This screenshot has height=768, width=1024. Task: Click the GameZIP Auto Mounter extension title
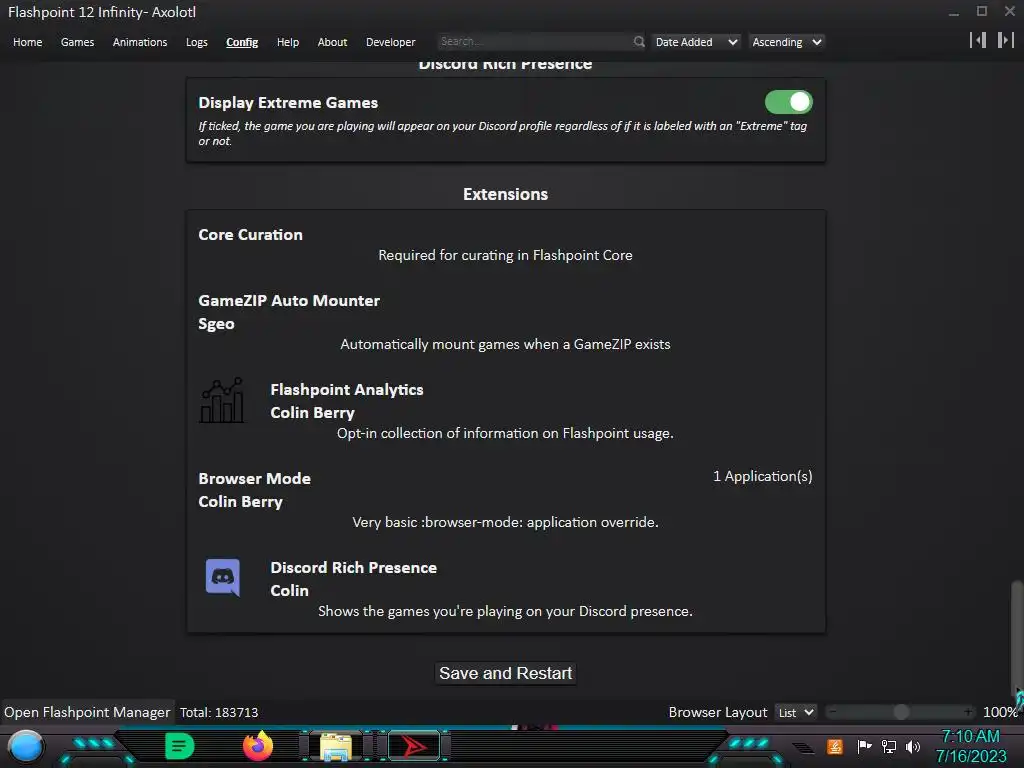tap(289, 301)
